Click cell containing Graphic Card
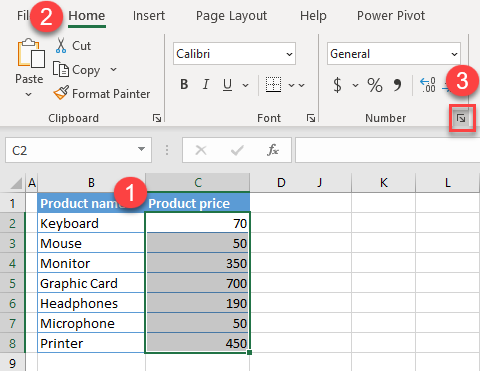The width and height of the screenshot is (480, 371). point(91,283)
